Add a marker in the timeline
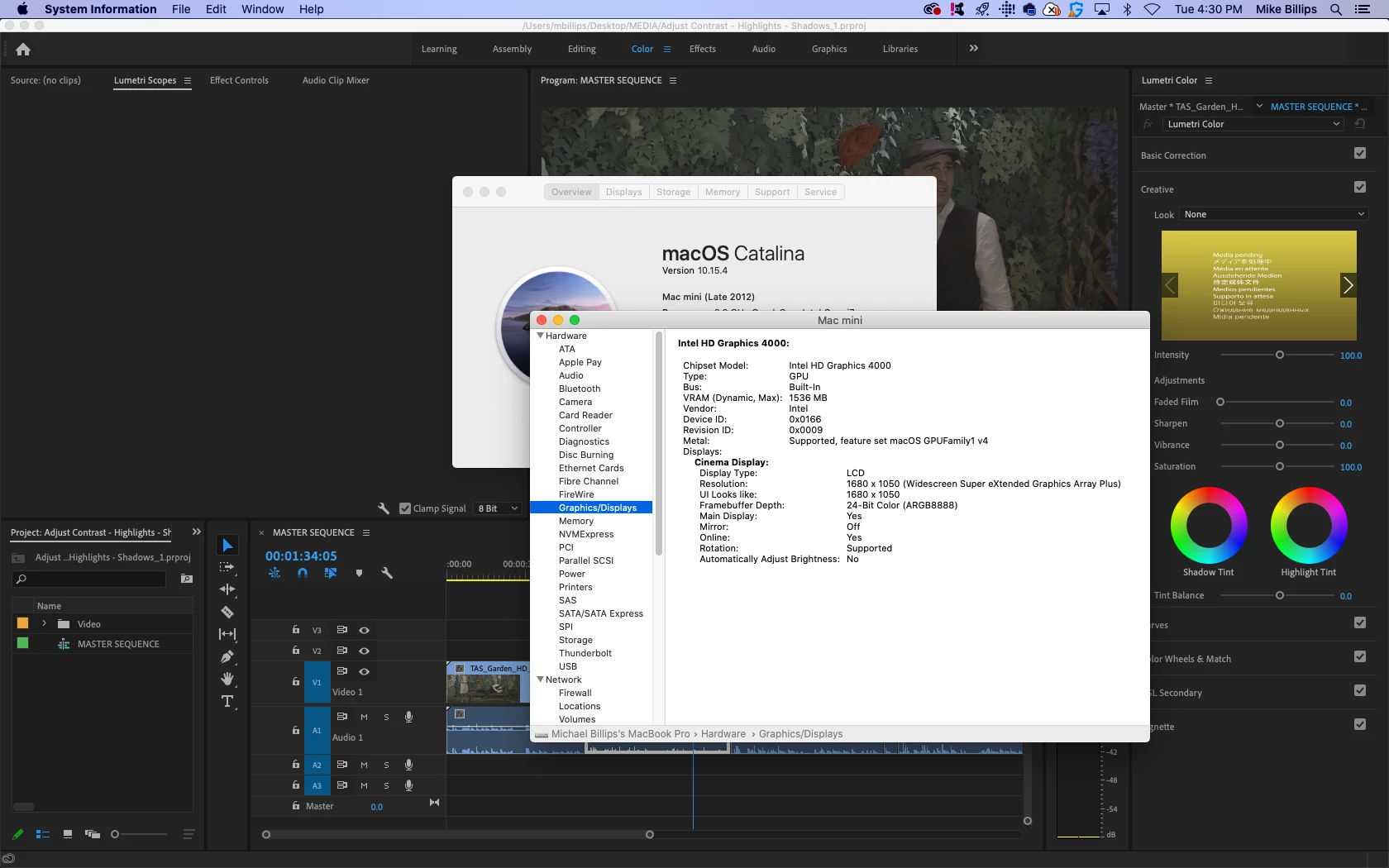Screen dimensions: 1389x868 click(x=359, y=573)
